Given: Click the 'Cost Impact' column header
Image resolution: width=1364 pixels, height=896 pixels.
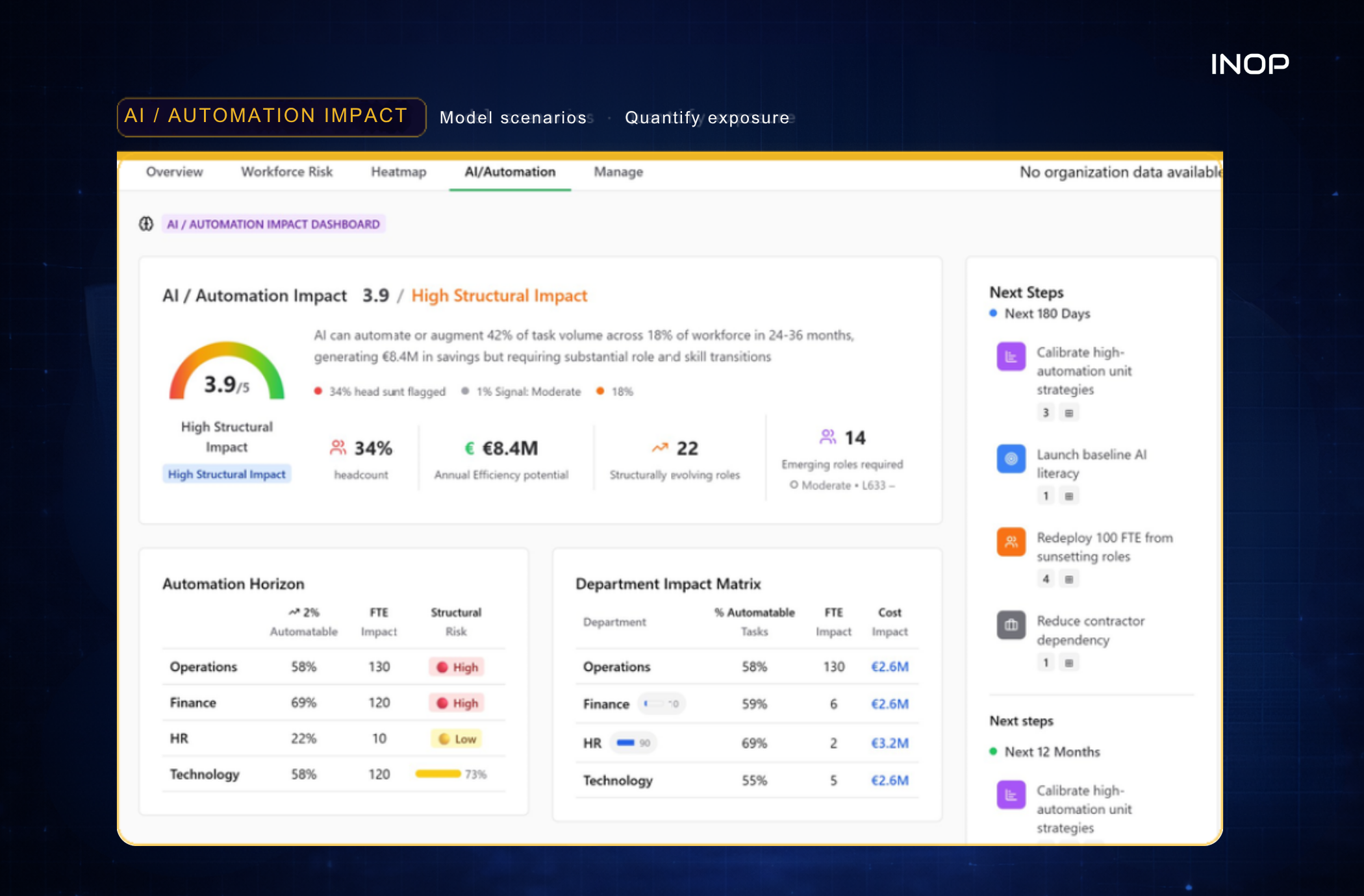Looking at the screenshot, I should 889,621.
